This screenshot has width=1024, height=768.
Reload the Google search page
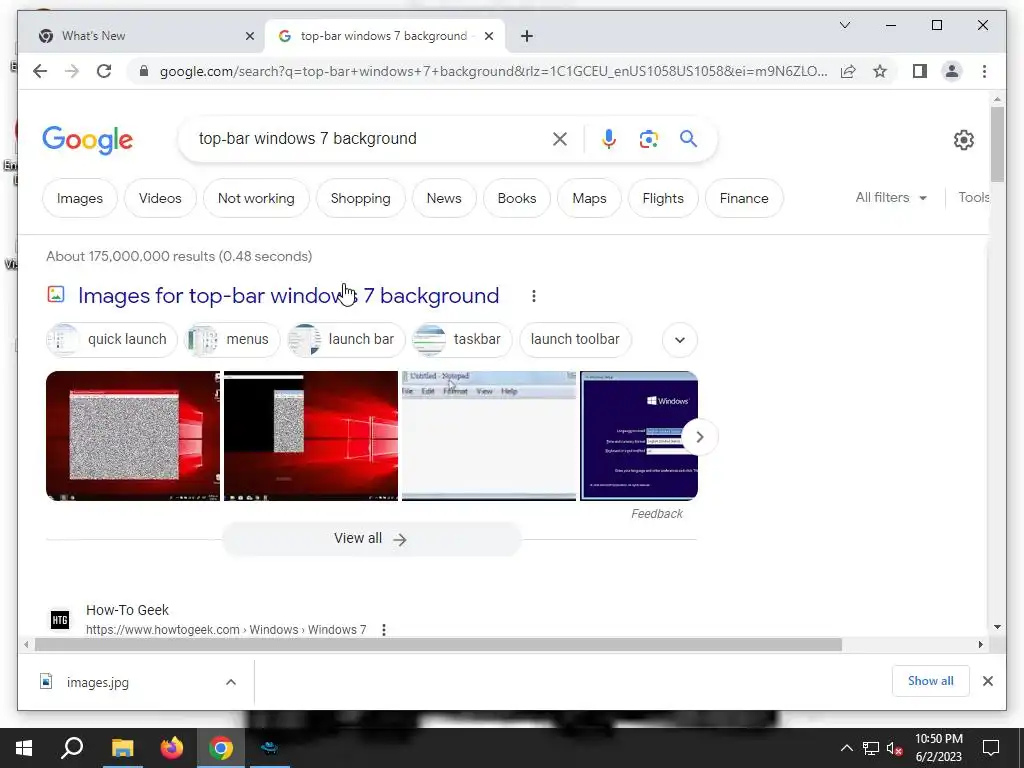coord(104,71)
